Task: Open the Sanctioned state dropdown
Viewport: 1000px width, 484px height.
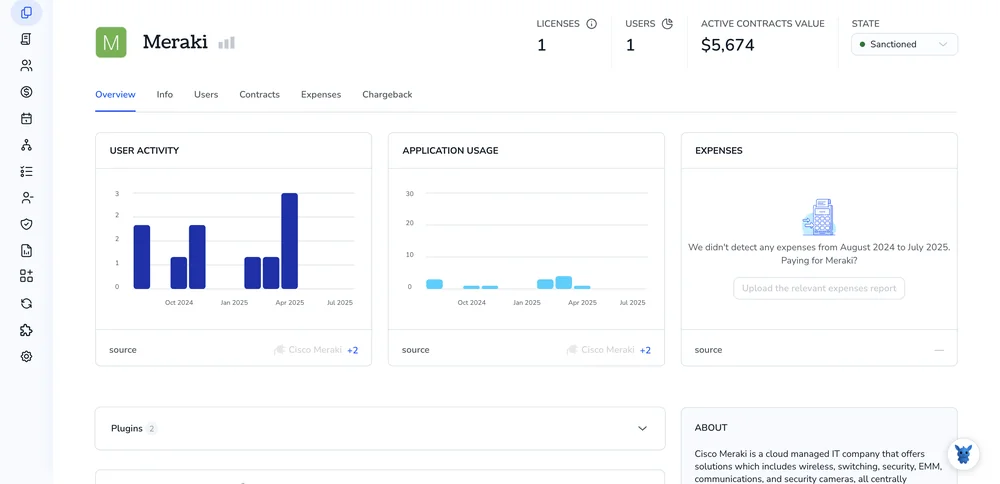Action: point(904,44)
